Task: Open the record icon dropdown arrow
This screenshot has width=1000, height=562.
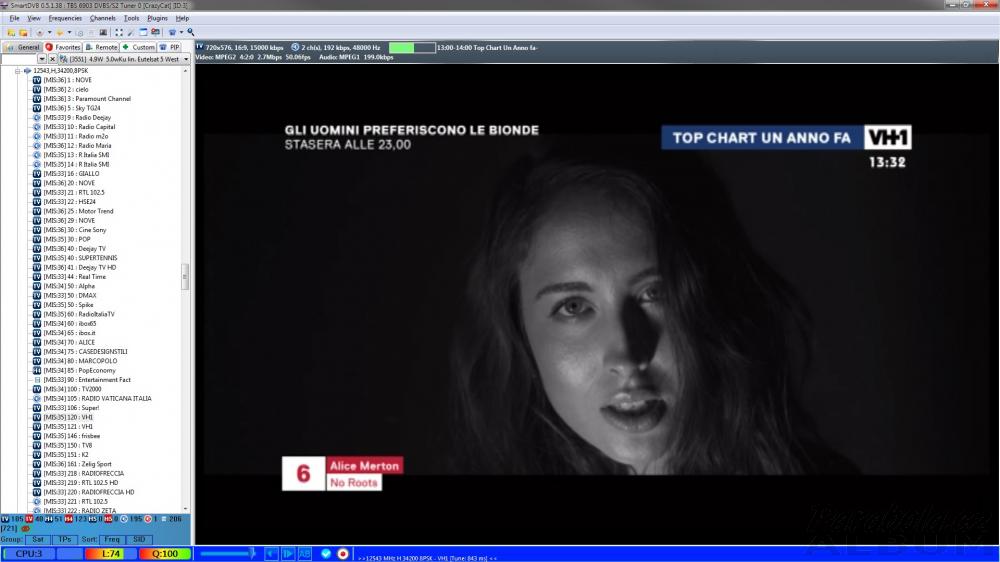Action: [50, 33]
